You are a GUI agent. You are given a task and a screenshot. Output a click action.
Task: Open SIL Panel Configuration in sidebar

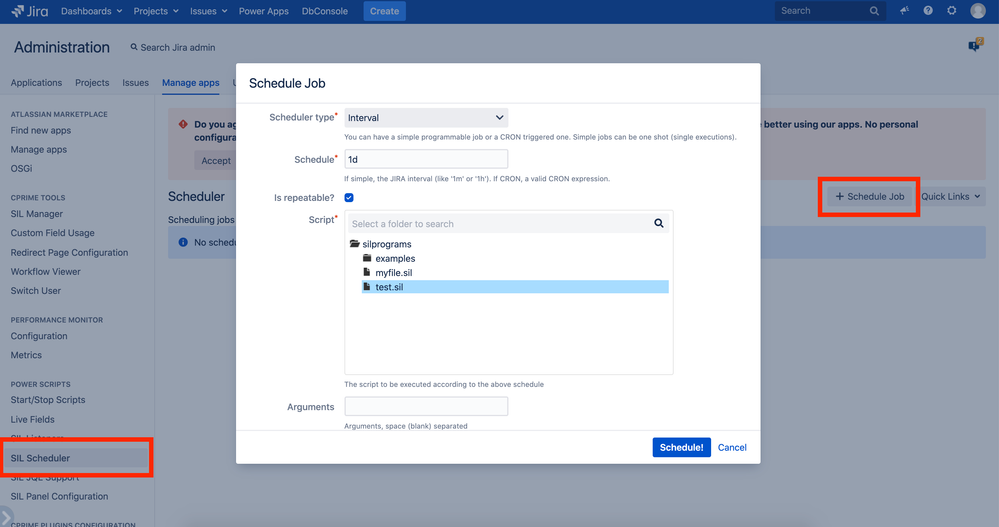tap(59, 496)
